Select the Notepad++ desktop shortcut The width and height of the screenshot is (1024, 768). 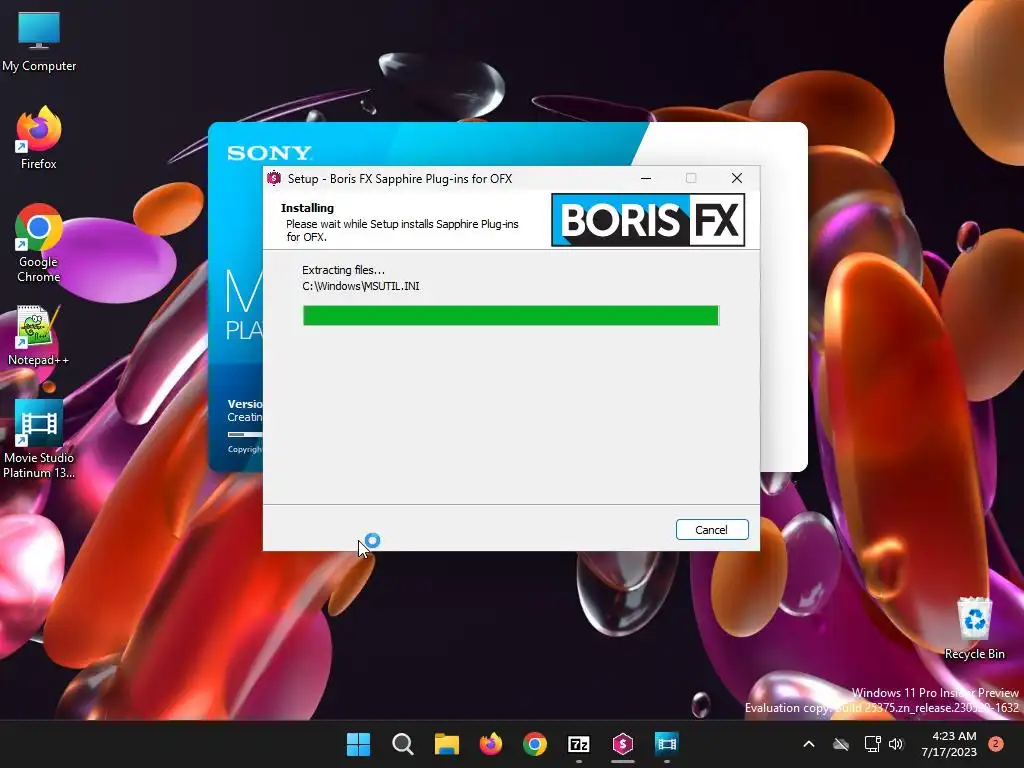coord(39,336)
